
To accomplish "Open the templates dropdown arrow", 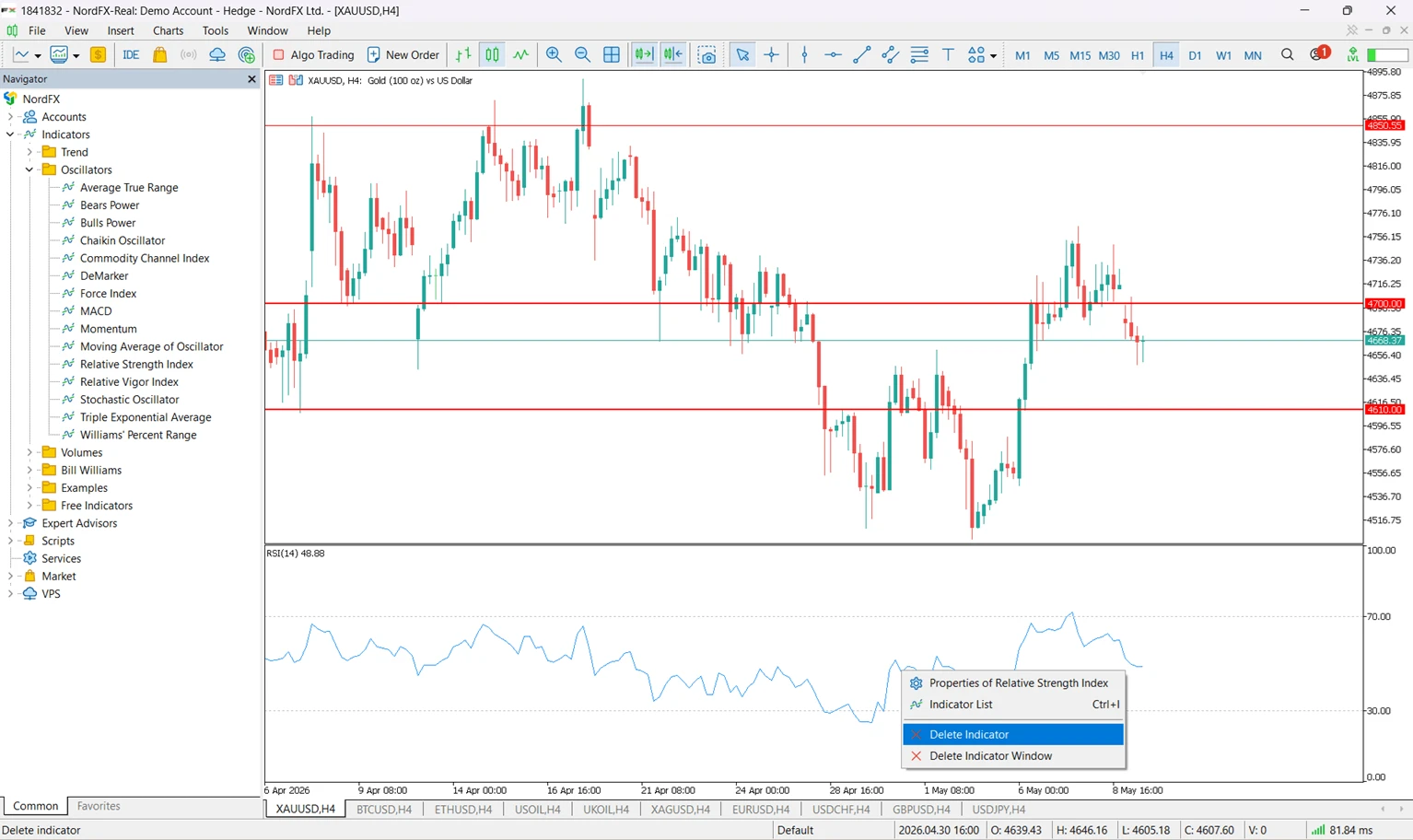I will [x=76, y=56].
